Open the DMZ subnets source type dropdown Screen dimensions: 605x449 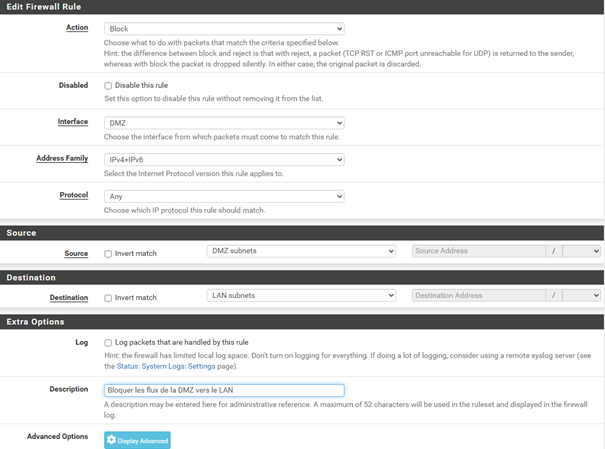click(301, 252)
